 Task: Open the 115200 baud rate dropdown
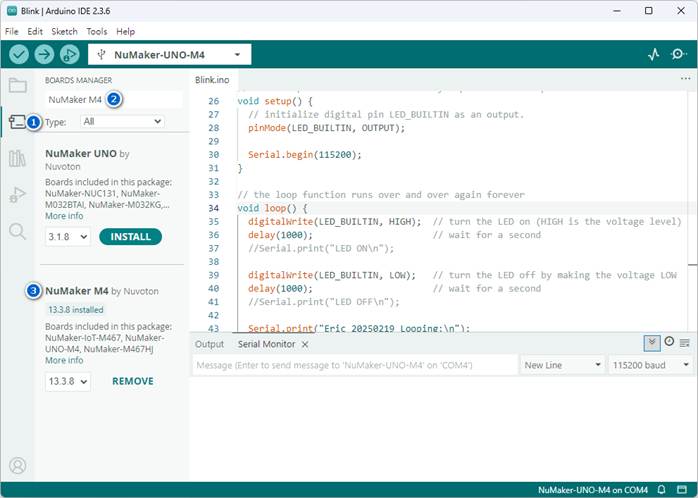(x=648, y=366)
